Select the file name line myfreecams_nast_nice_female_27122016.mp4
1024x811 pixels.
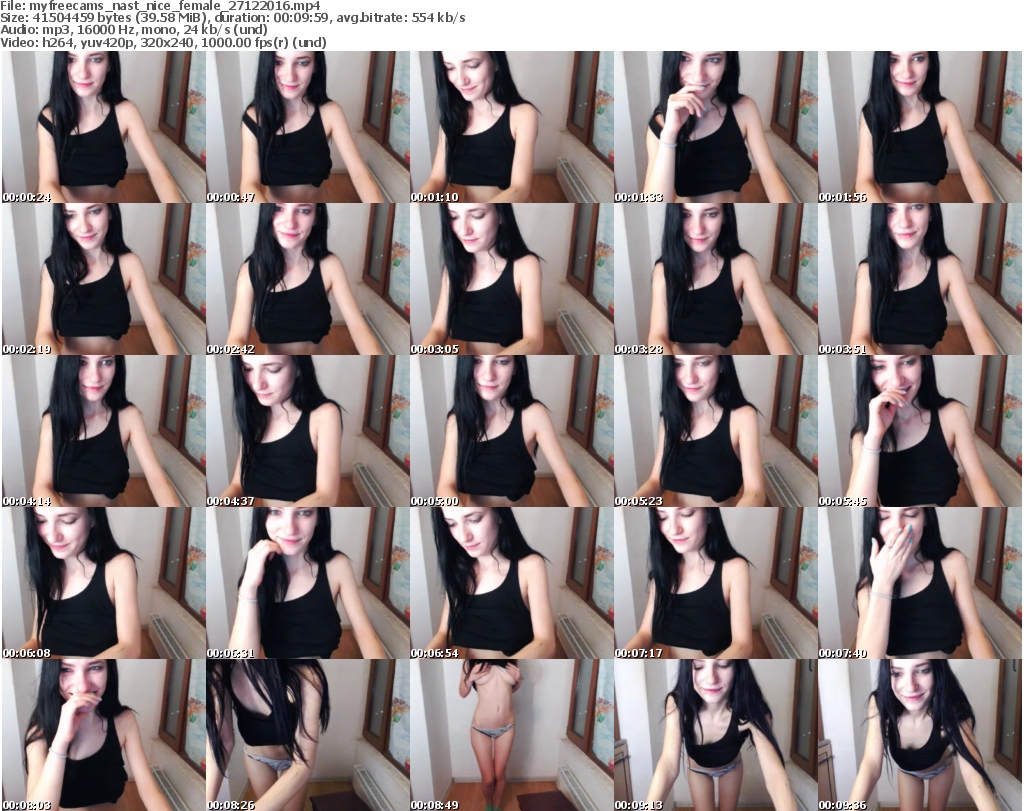point(161,6)
